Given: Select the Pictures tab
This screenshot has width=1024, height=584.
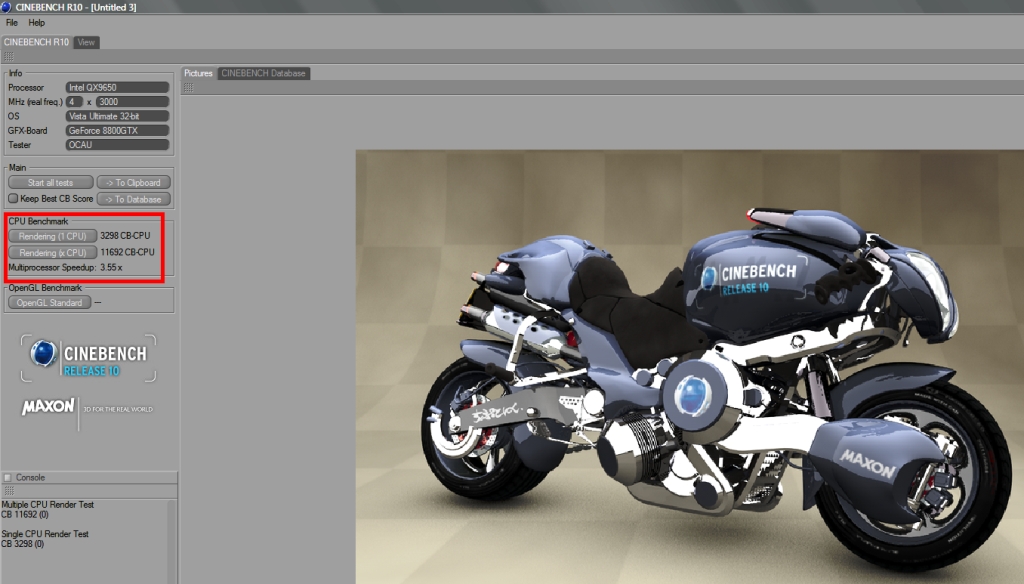Looking at the screenshot, I should tap(199, 73).
